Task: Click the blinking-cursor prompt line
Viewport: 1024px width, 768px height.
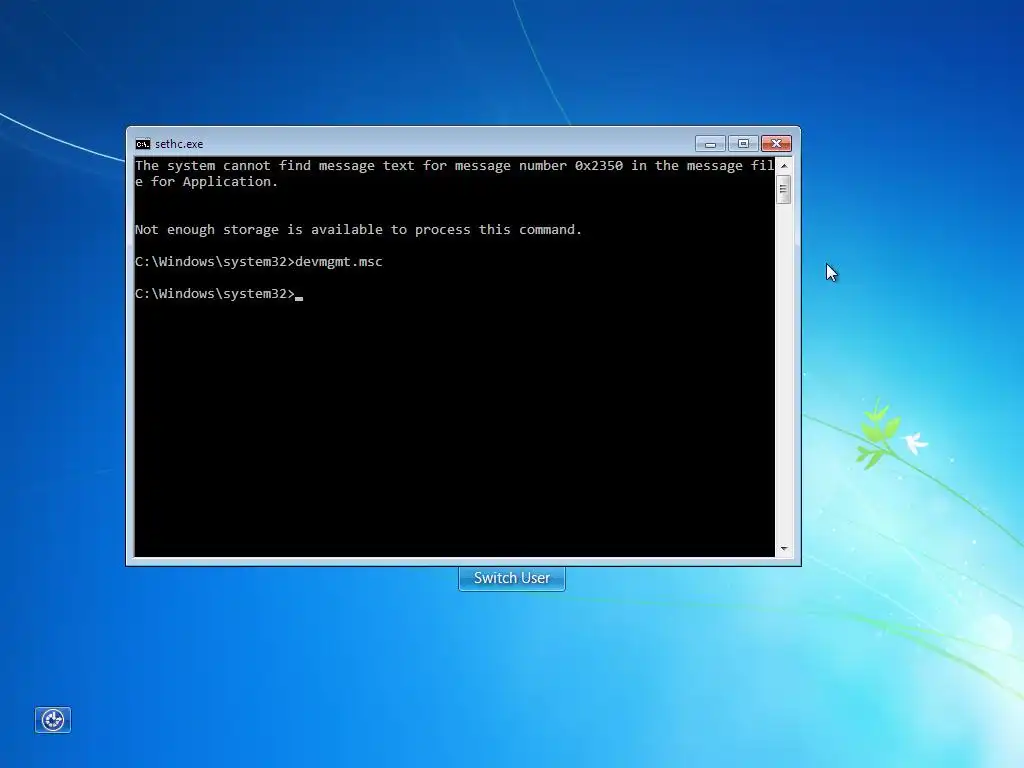Action: 219,294
